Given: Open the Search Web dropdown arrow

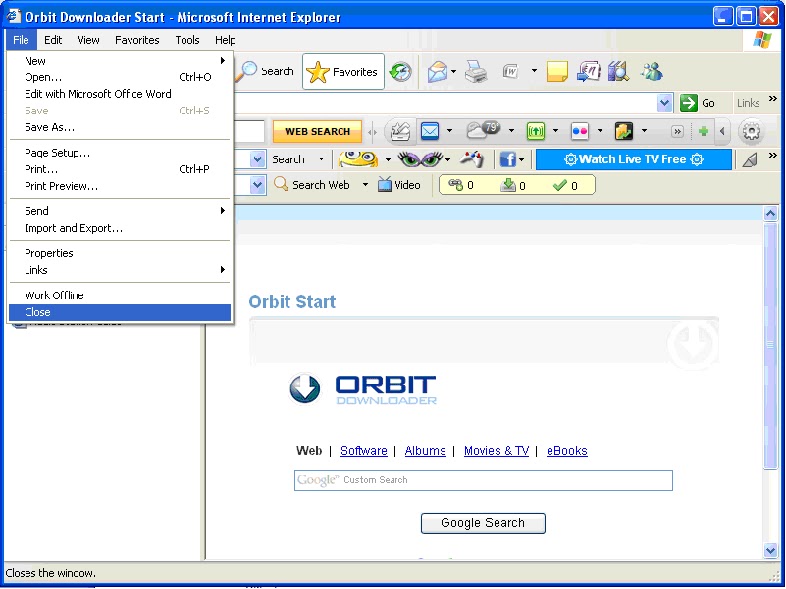Looking at the screenshot, I should 365,185.
